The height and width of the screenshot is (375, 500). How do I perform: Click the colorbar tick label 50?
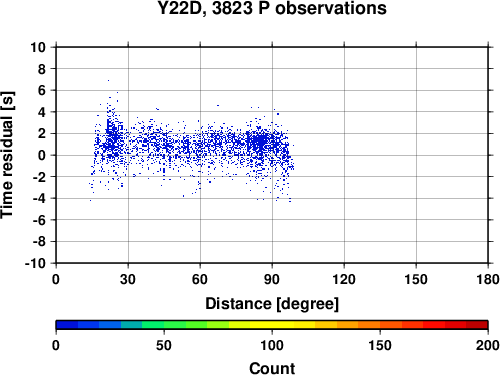[164, 345]
